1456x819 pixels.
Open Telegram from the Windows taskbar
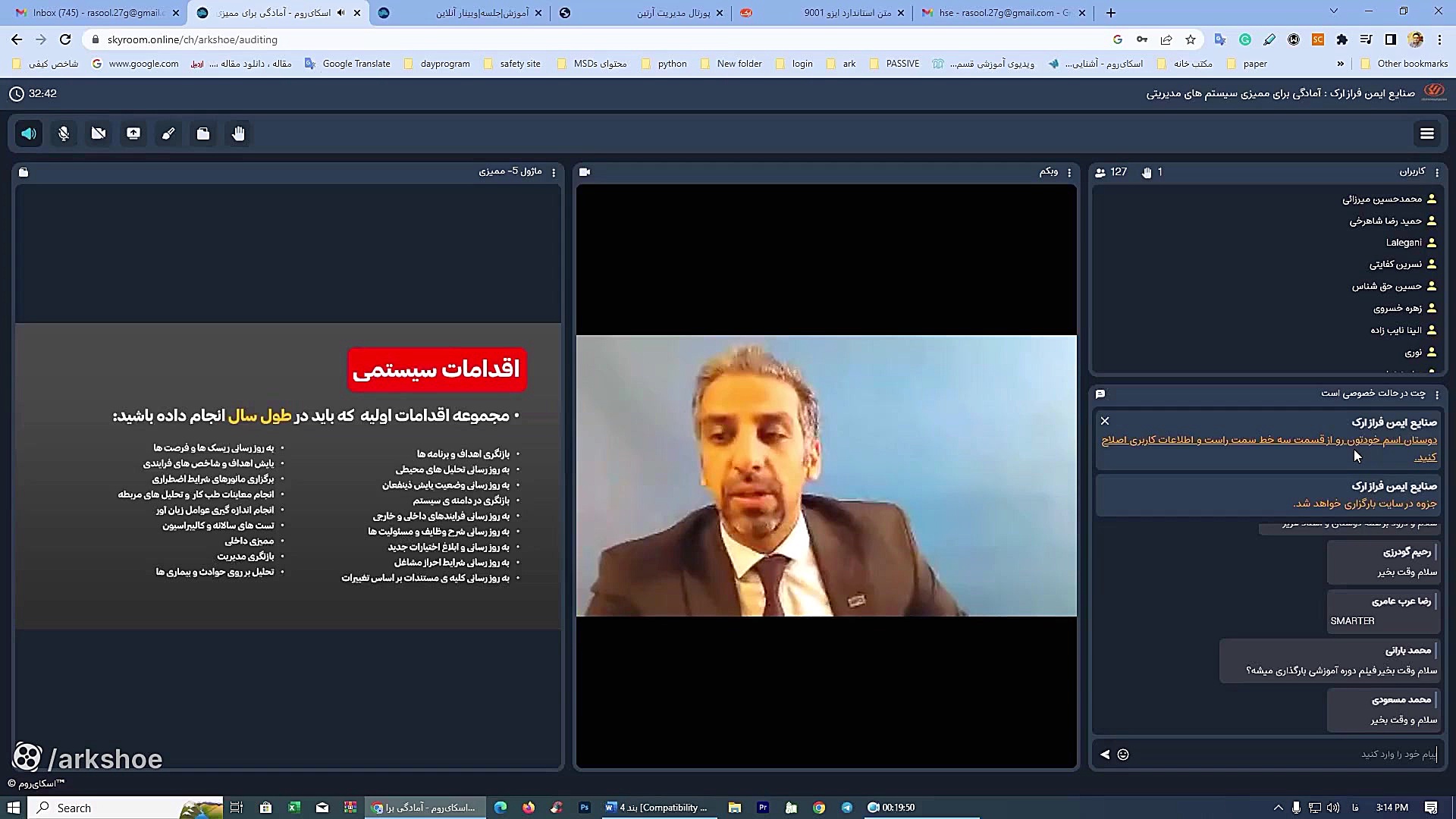(847, 808)
